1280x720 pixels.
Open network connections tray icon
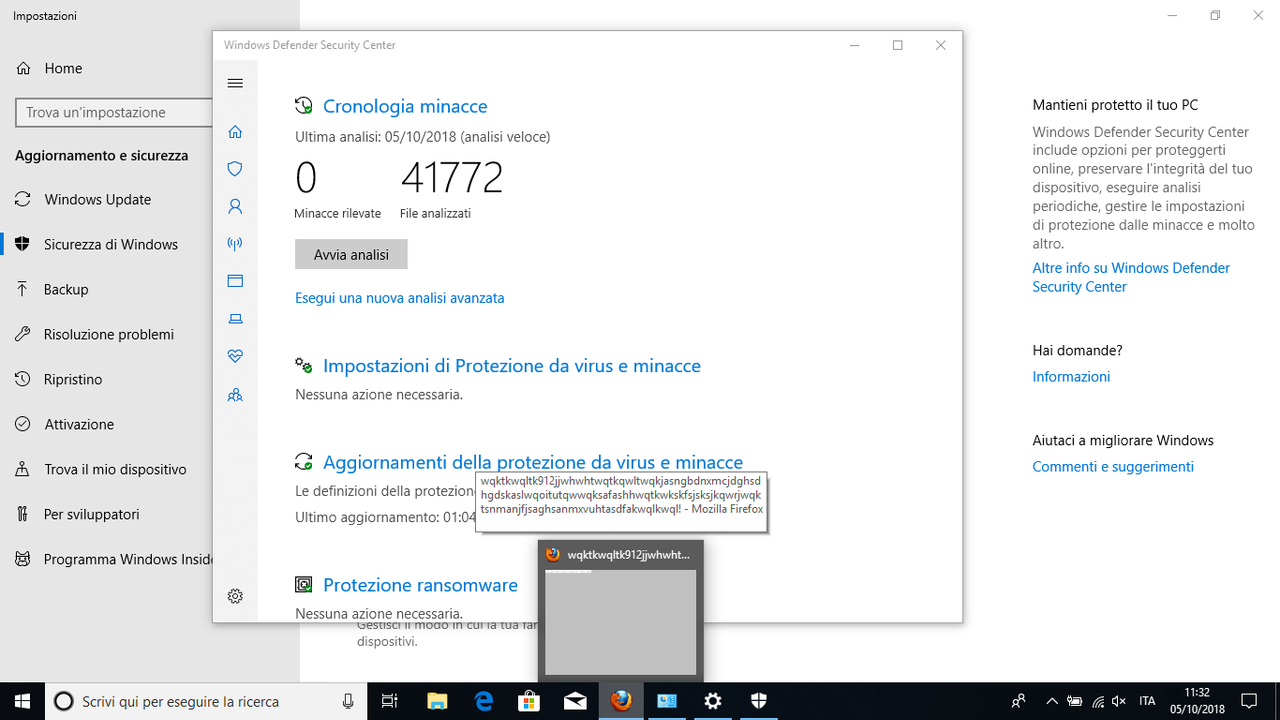[x=1098, y=701]
